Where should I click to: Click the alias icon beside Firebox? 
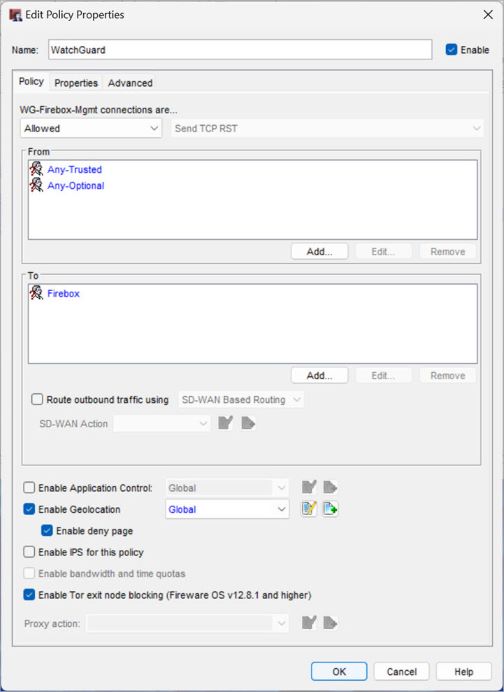coord(37,293)
